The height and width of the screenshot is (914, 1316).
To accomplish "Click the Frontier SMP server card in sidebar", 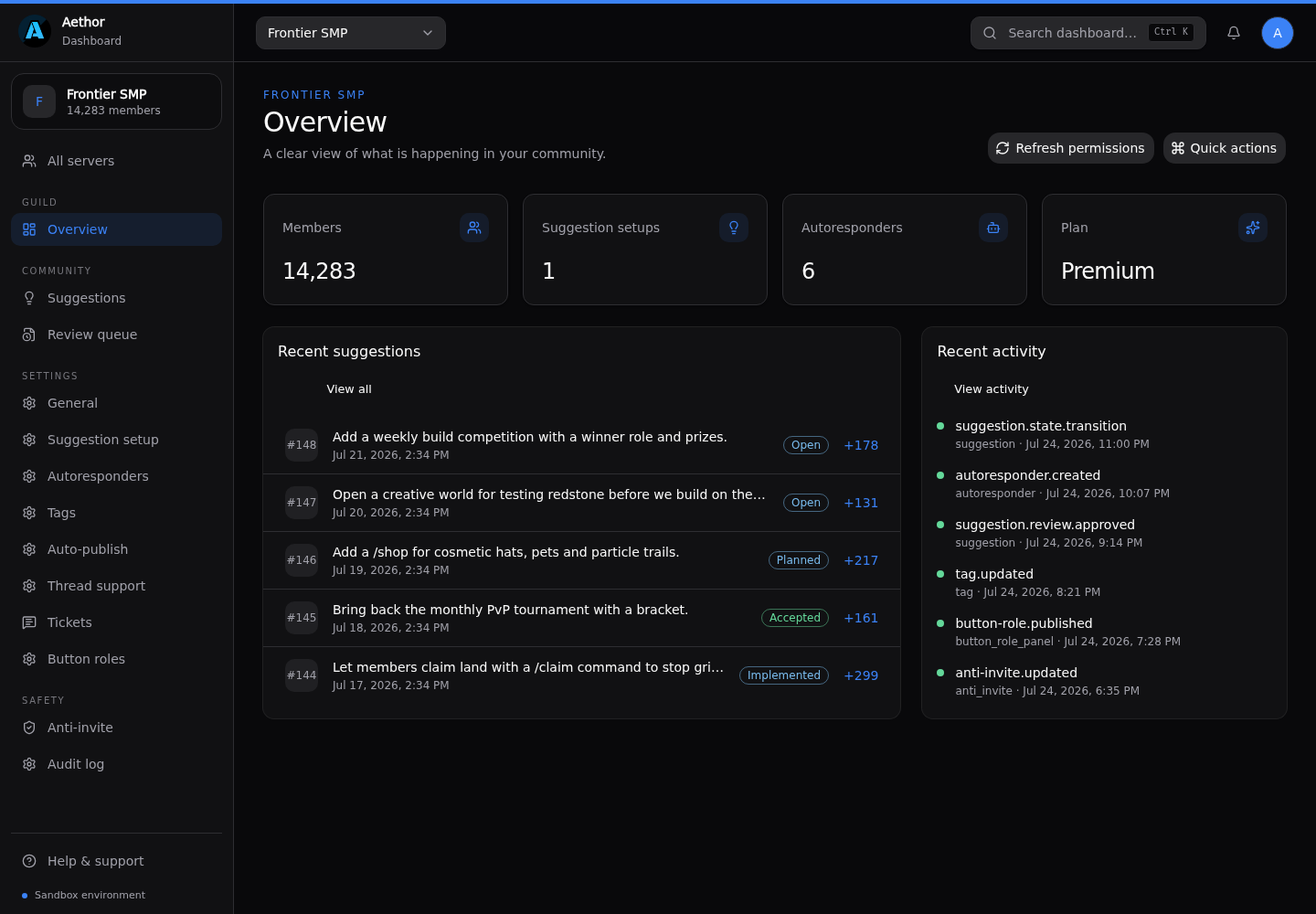I will [116, 101].
